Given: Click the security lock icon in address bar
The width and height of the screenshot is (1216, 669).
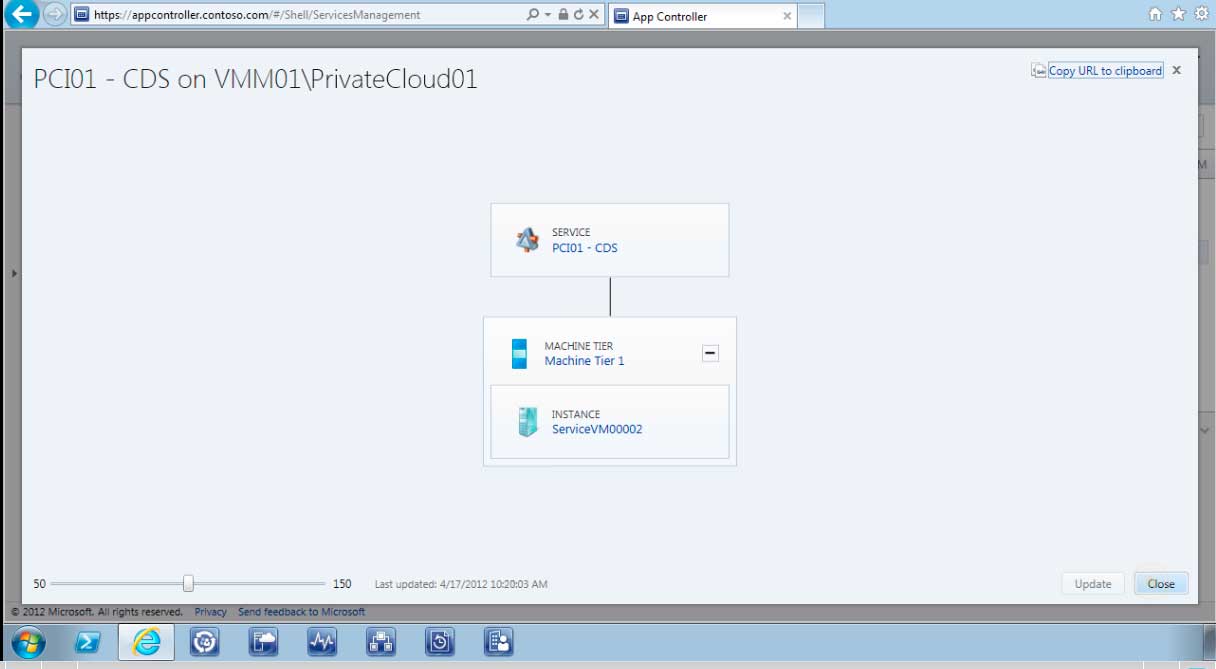Looking at the screenshot, I should click(x=563, y=14).
